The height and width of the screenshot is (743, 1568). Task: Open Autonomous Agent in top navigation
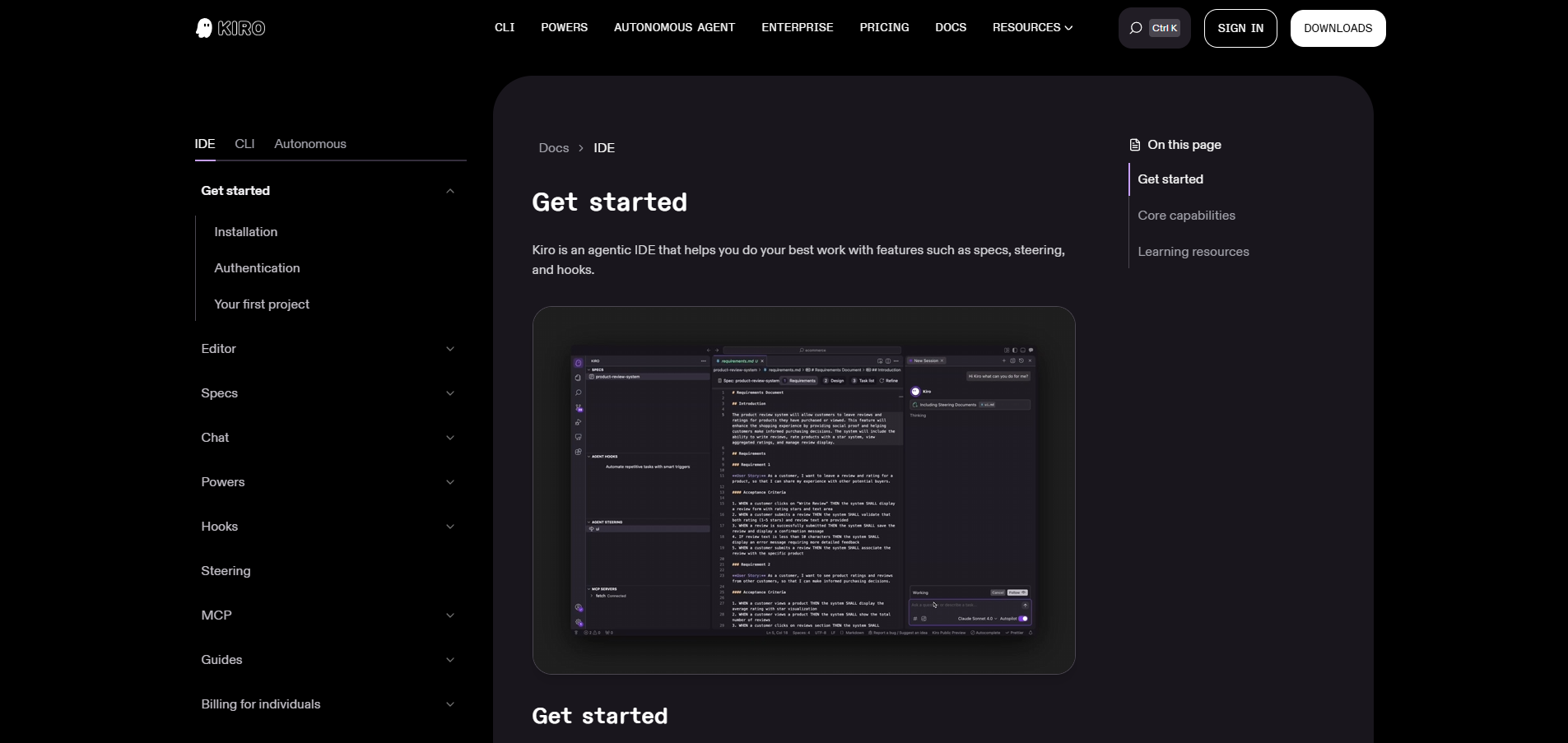point(674,27)
